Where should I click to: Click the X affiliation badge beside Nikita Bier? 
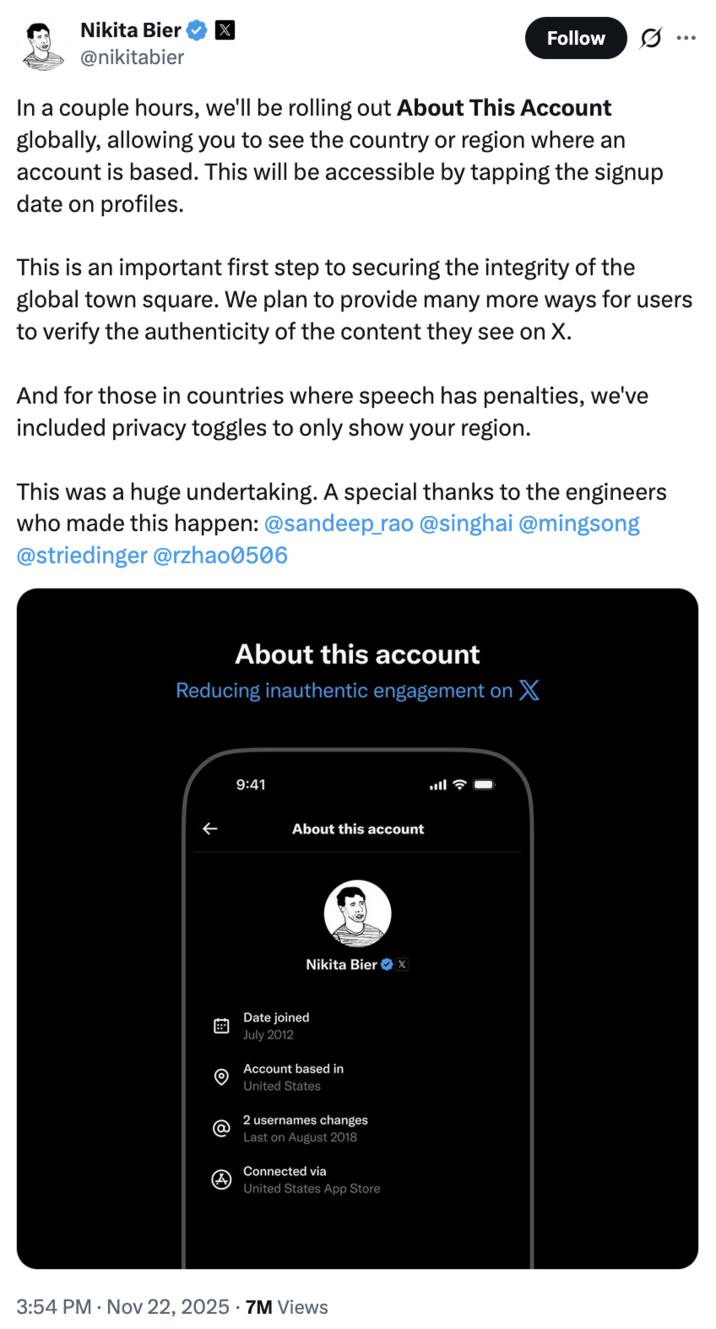(227, 30)
